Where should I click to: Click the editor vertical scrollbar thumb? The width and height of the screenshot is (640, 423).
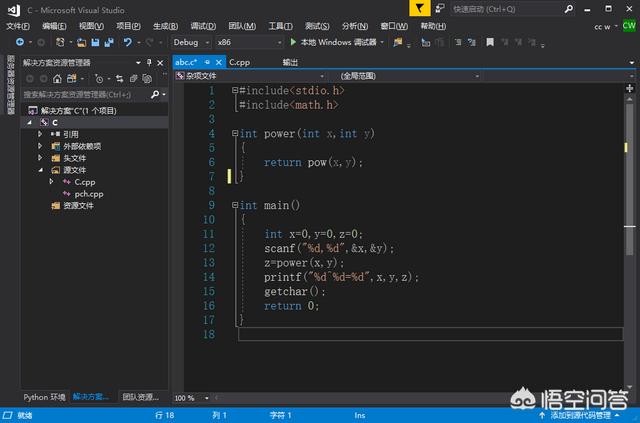pos(629,179)
